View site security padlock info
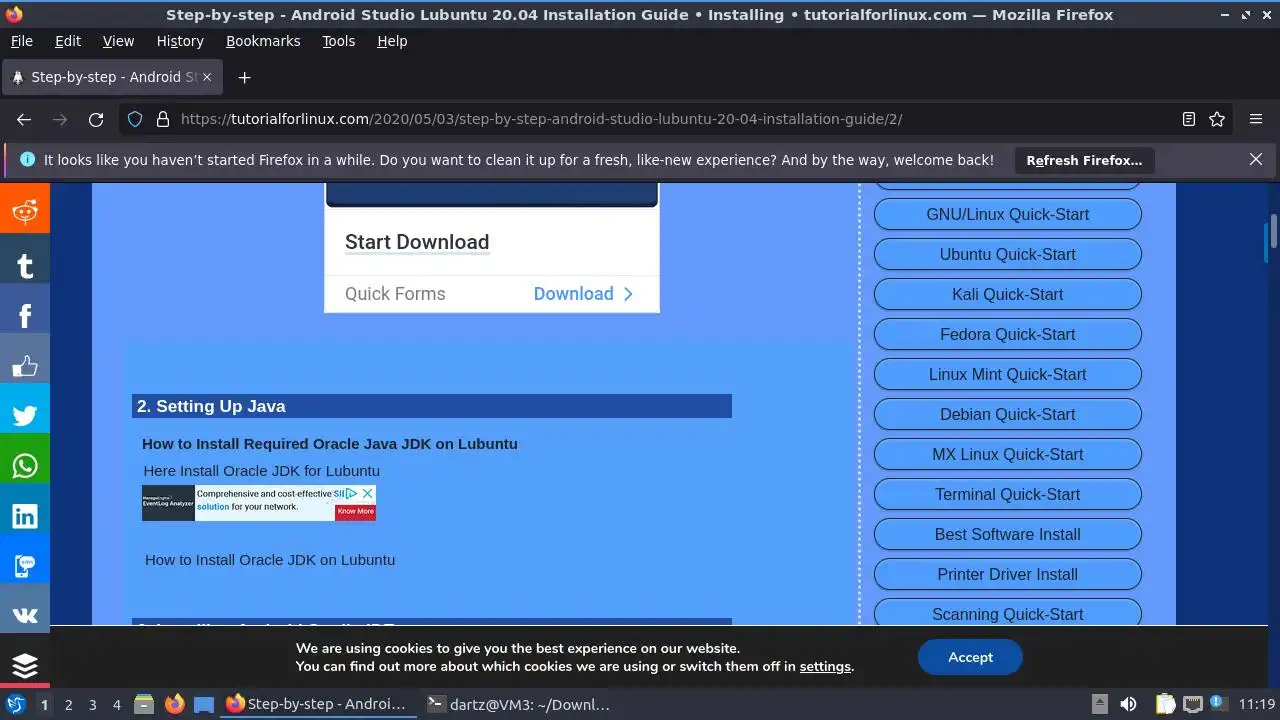This screenshot has height=720, width=1280. click(x=163, y=119)
